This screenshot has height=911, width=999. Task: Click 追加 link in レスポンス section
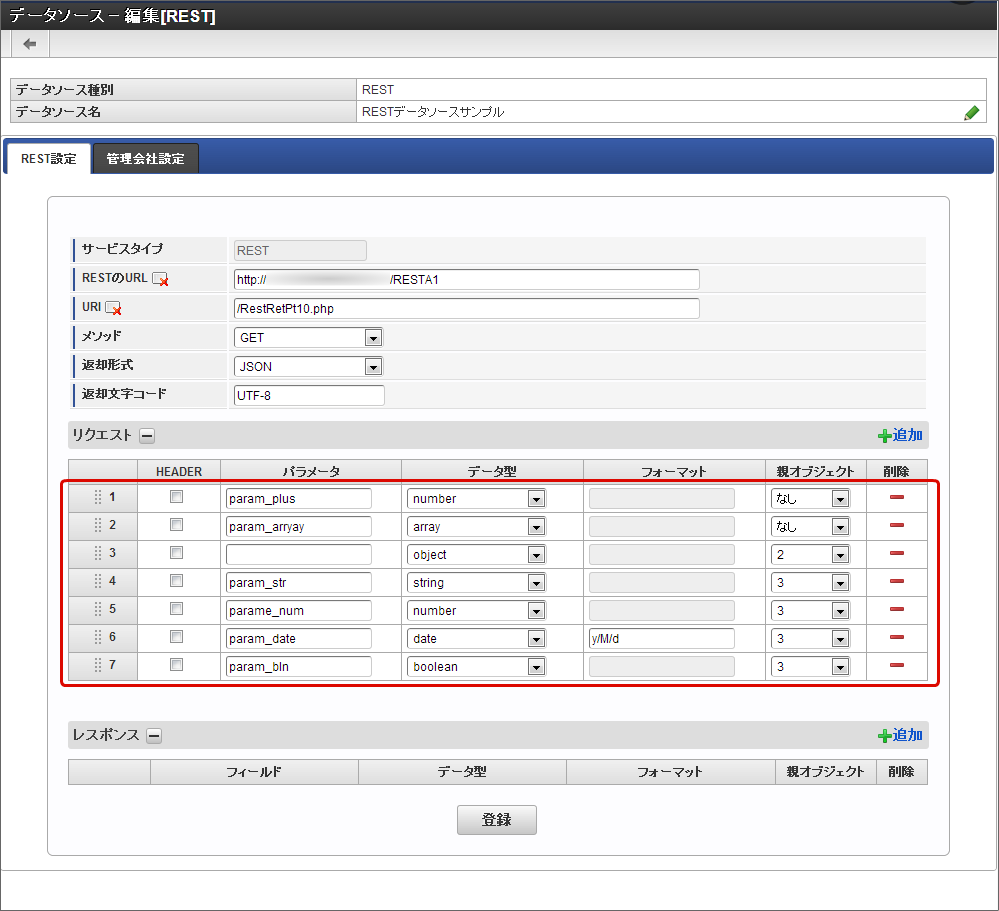(900, 735)
